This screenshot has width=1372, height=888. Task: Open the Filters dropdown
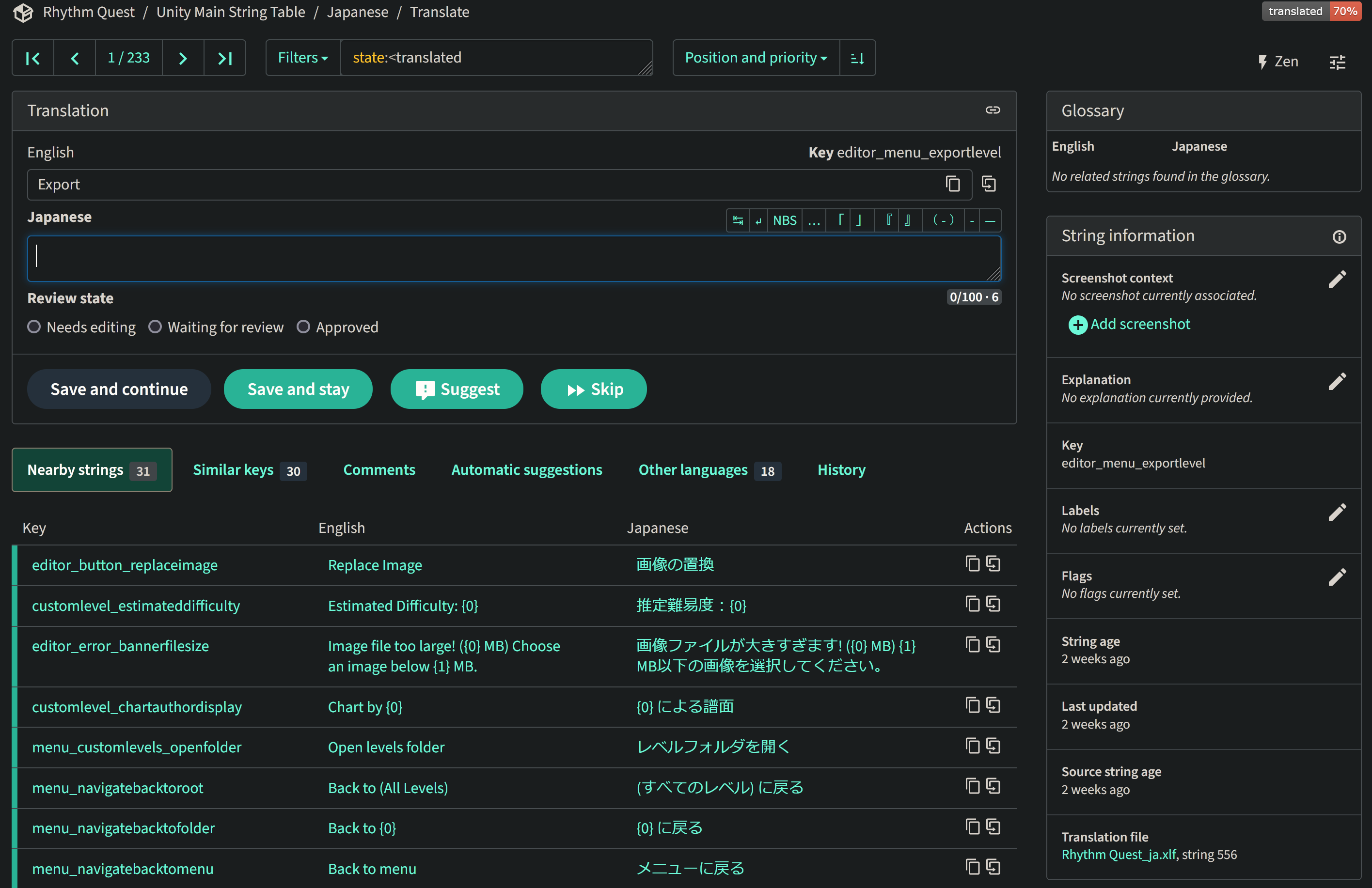coord(303,58)
